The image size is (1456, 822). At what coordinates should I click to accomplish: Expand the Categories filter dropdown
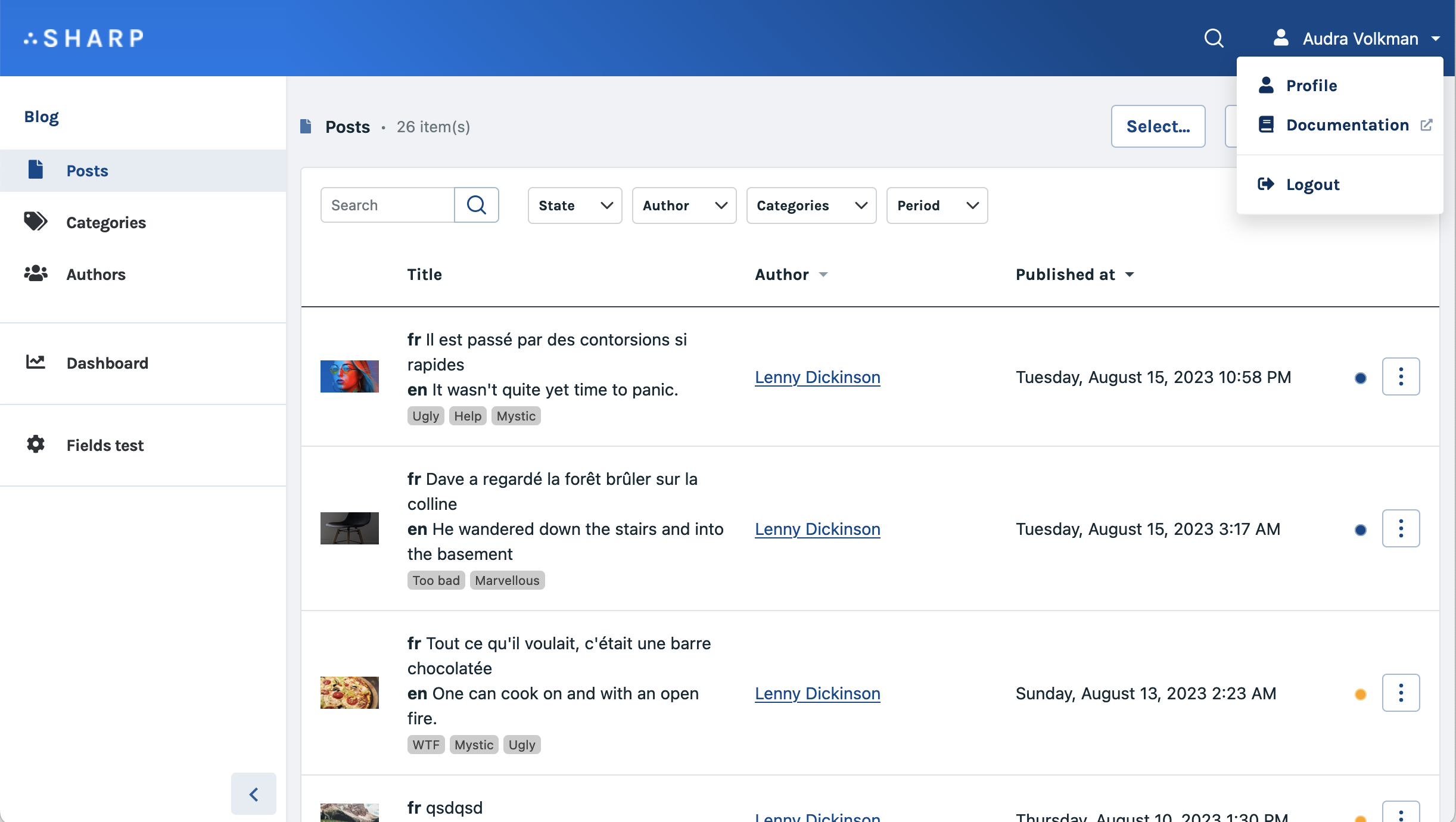(x=811, y=205)
